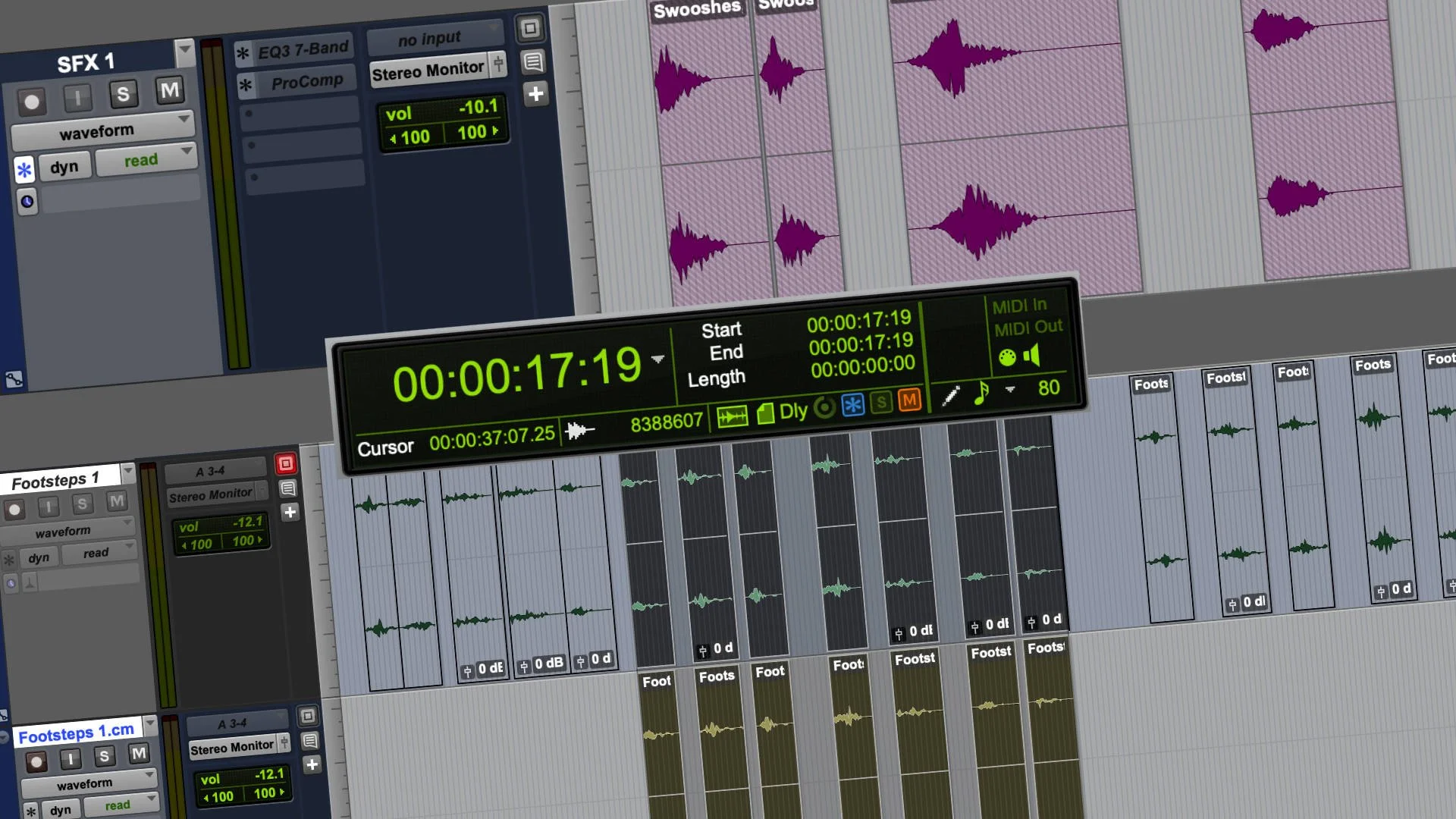Click the tempo value 80
Image resolution: width=1456 pixels, height=819 pixels.
1049,388
